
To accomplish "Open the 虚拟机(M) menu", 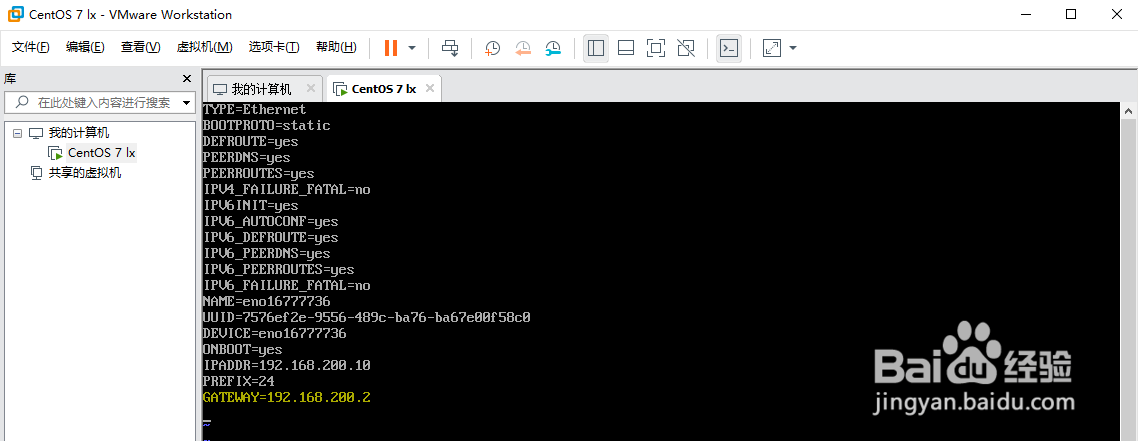I will point(204,47).
